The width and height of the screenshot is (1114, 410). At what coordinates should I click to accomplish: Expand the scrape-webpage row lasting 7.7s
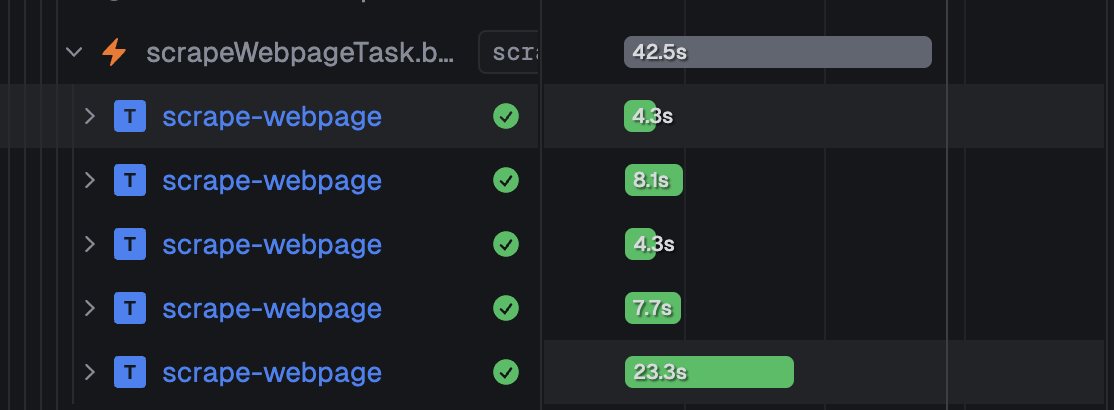90,308
